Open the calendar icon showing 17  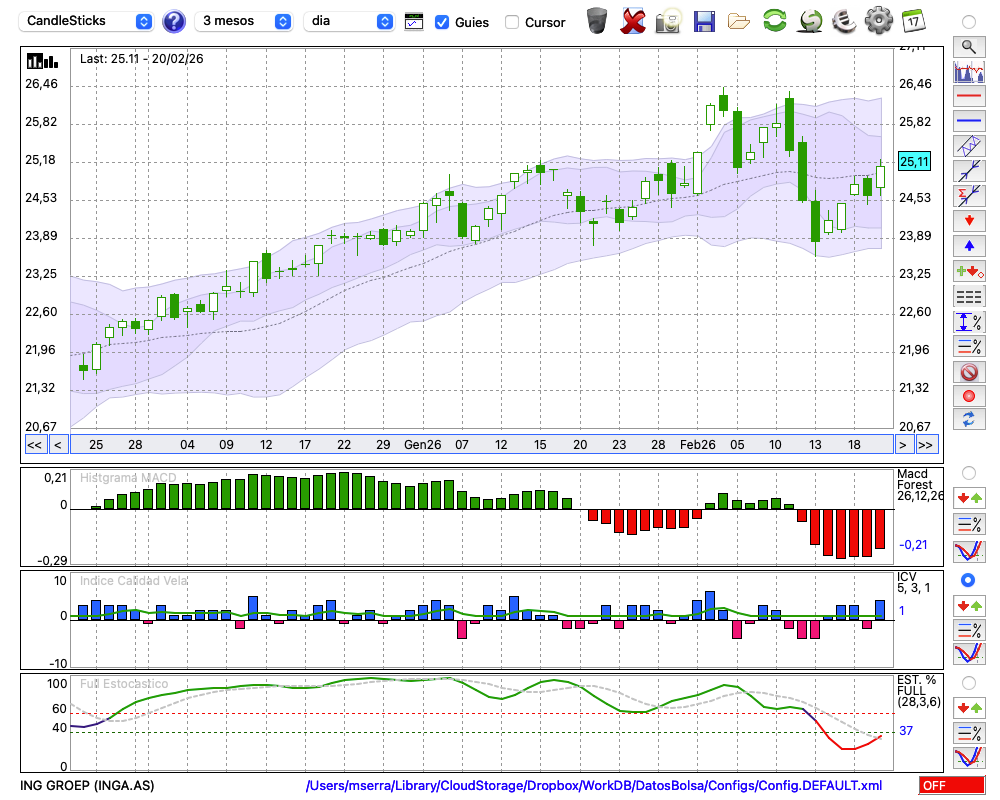[913, 20]
